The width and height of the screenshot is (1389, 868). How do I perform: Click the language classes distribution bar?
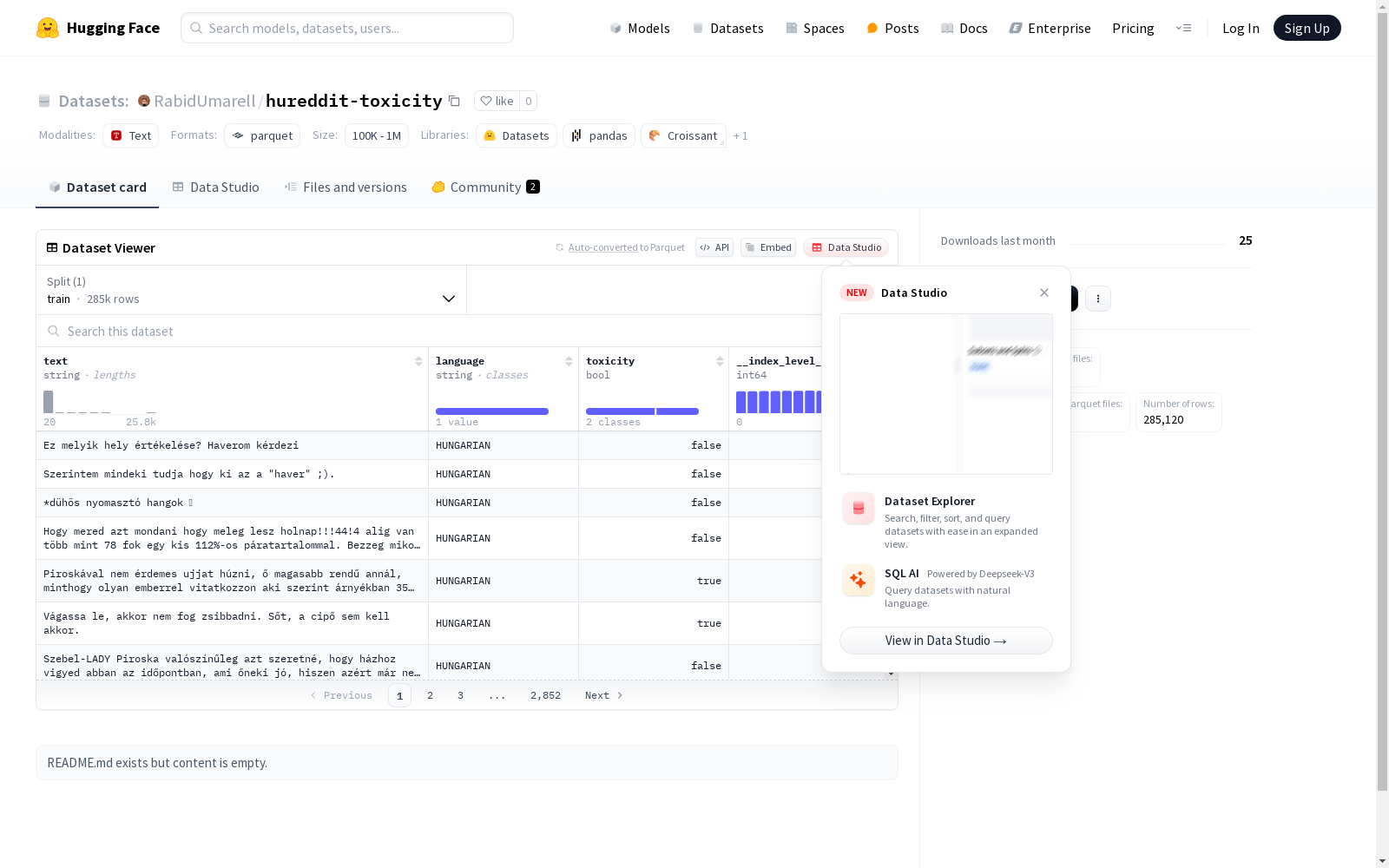[x=492, y=411]
